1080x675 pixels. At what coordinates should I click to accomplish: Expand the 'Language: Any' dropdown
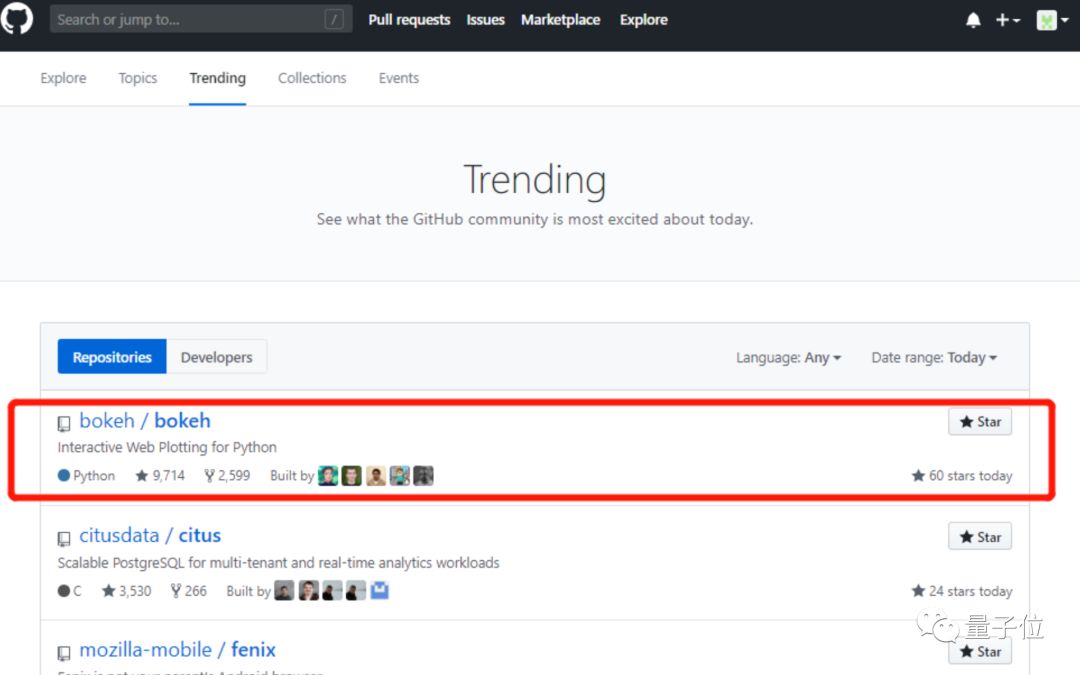pos(789,357)
